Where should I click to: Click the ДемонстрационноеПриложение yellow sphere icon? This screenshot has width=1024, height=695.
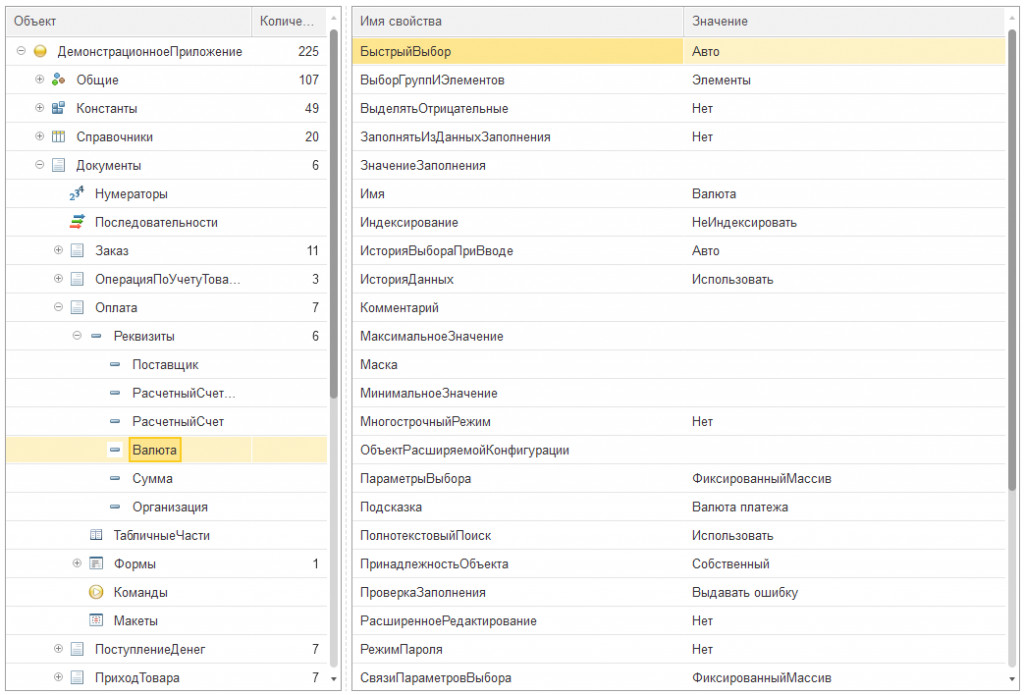click(40, 51)
